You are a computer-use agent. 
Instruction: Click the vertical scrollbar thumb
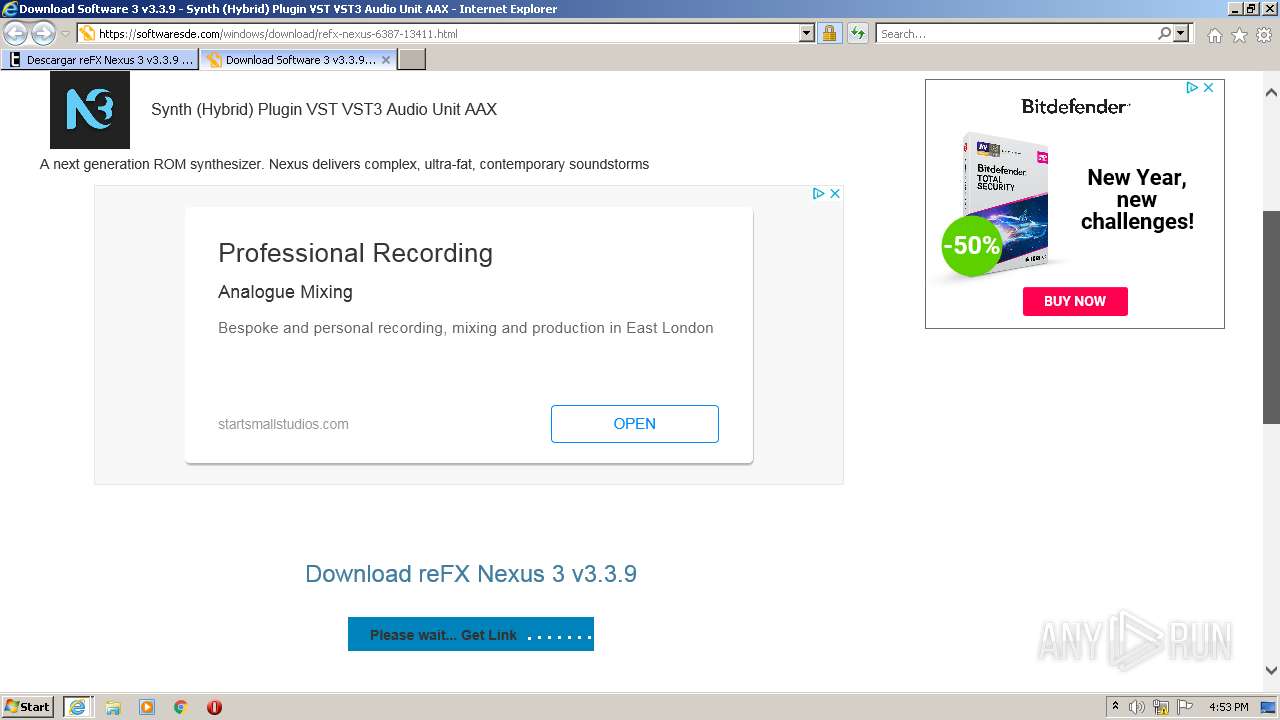pos(1271,317)
